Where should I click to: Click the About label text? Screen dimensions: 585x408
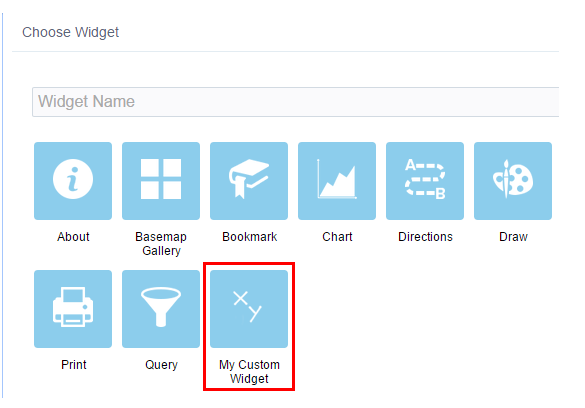pyautogui.click(x=73, y=237)
